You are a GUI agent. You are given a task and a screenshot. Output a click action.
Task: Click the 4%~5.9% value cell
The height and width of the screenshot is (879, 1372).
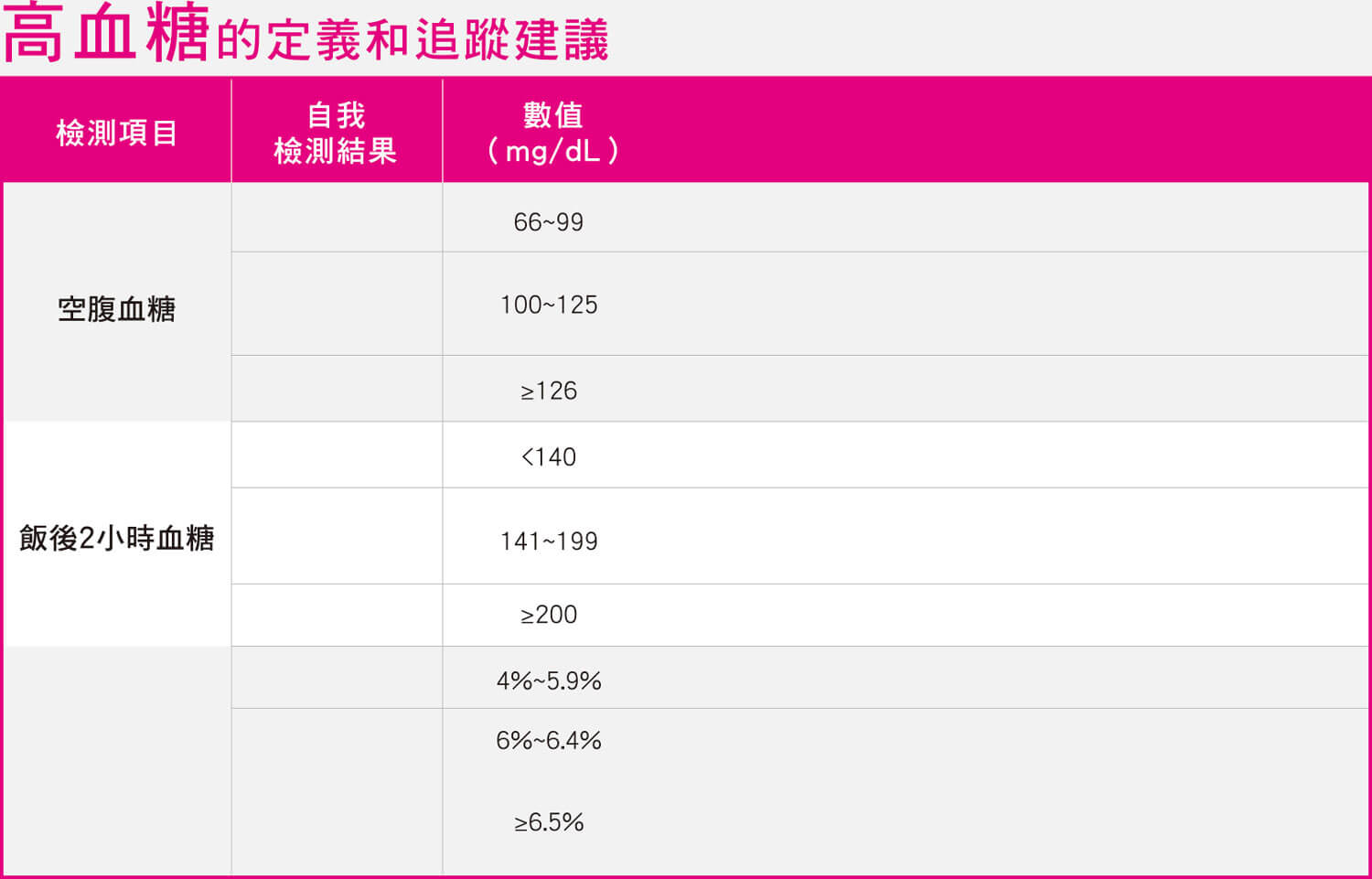(x=549, y=681)
